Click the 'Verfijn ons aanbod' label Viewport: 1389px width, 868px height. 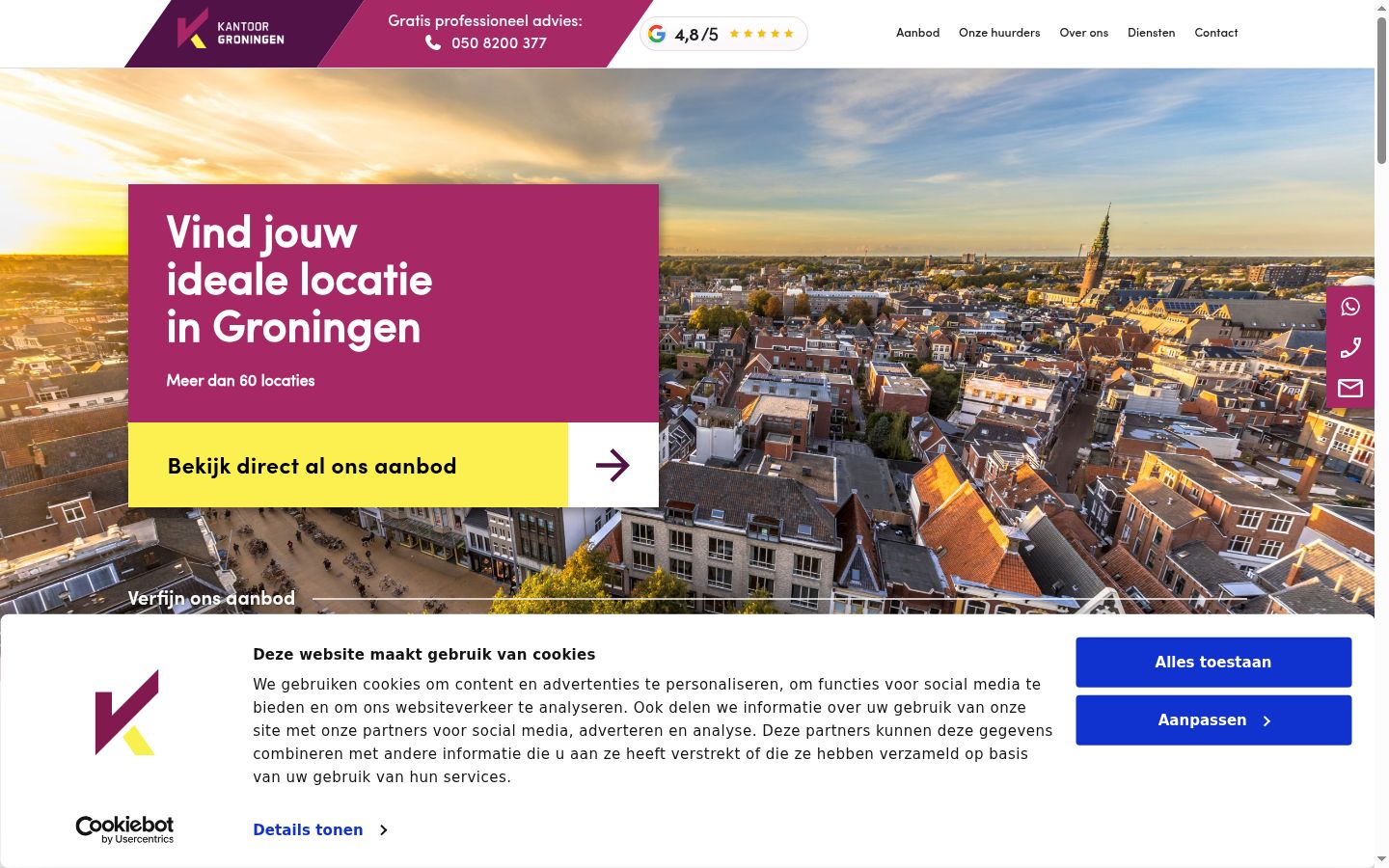[x=211, y=598]
